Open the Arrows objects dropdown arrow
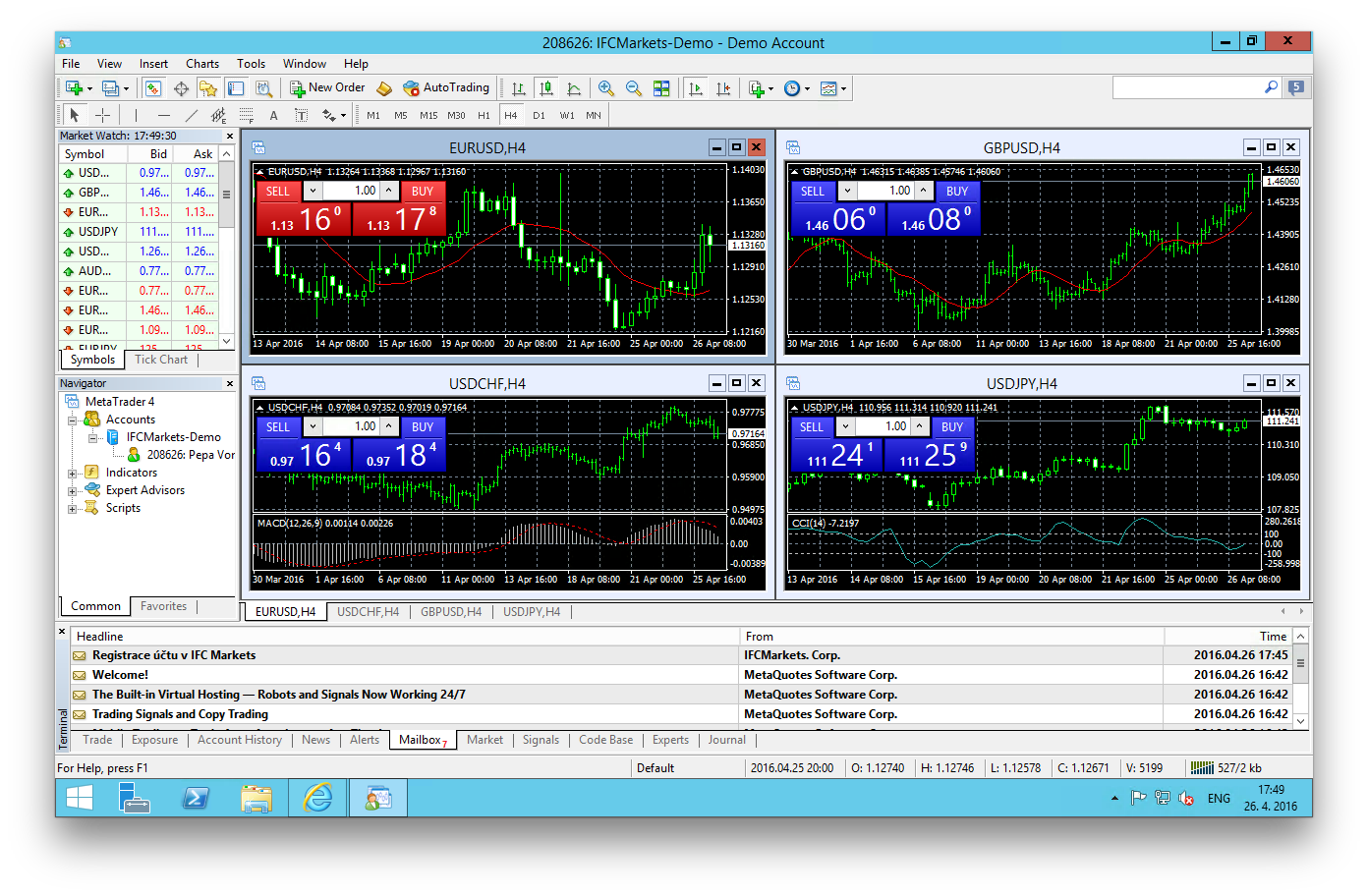The image size is (1368, 896). point(343,116)
